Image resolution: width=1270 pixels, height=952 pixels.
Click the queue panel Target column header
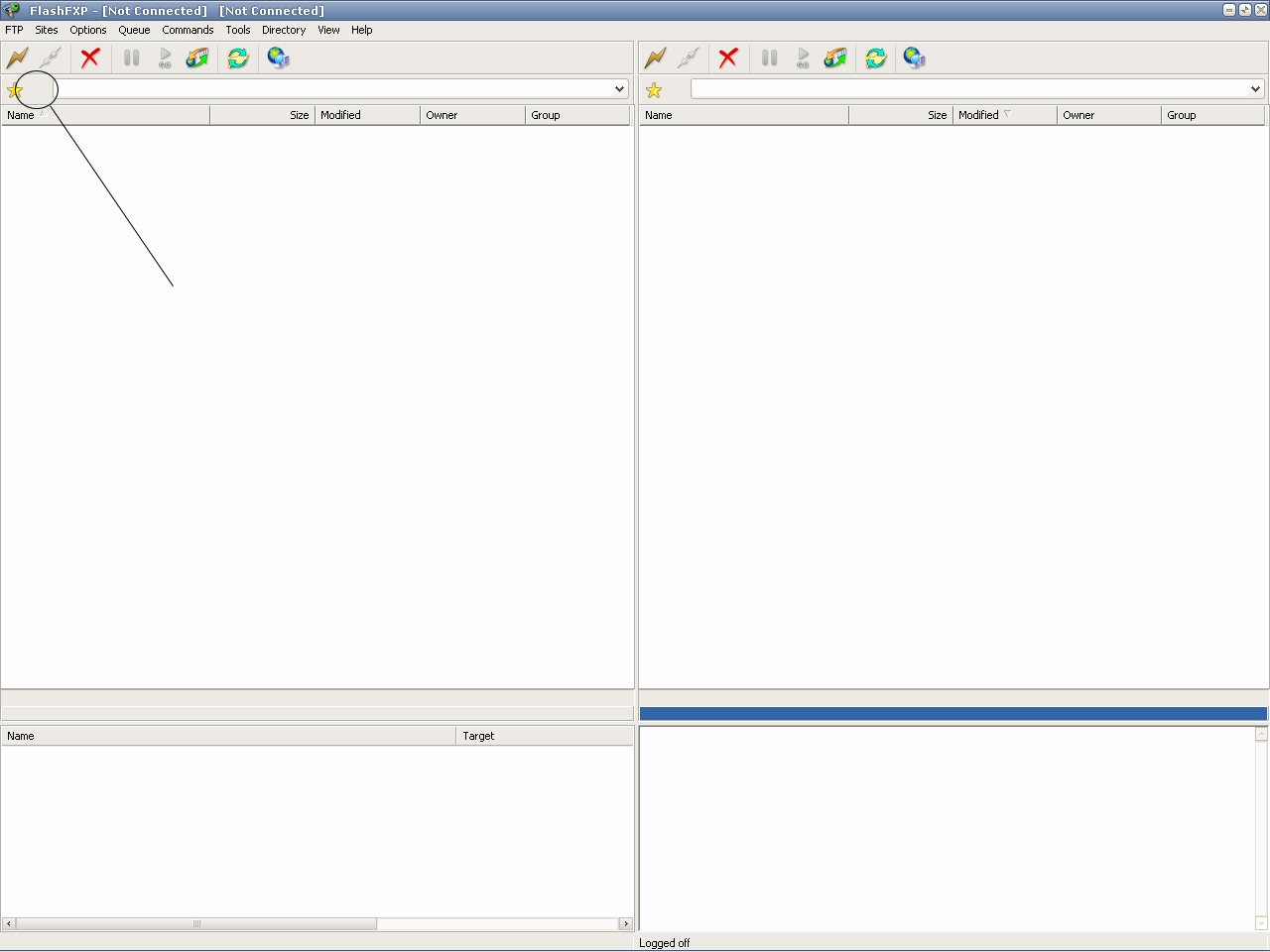tap(544, 736)
